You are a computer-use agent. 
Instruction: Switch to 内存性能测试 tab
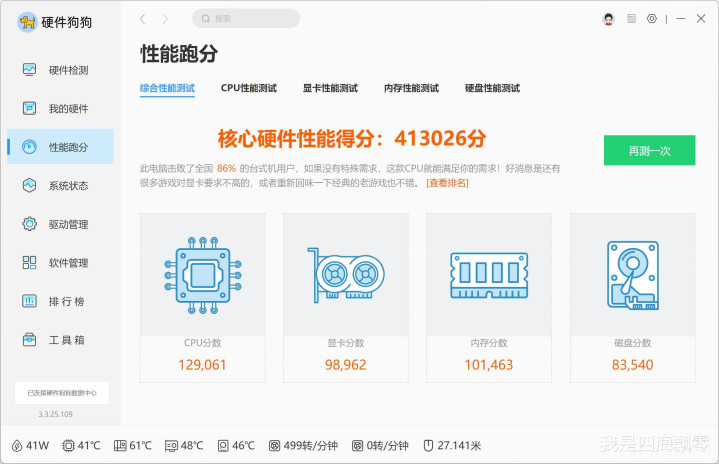click(411, 88)
